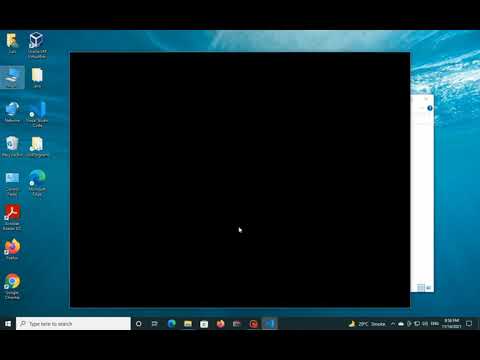This screenshot has height=360, width=480.
Task: Open the Network desktop icon
Action: click(x=12, y=112)
